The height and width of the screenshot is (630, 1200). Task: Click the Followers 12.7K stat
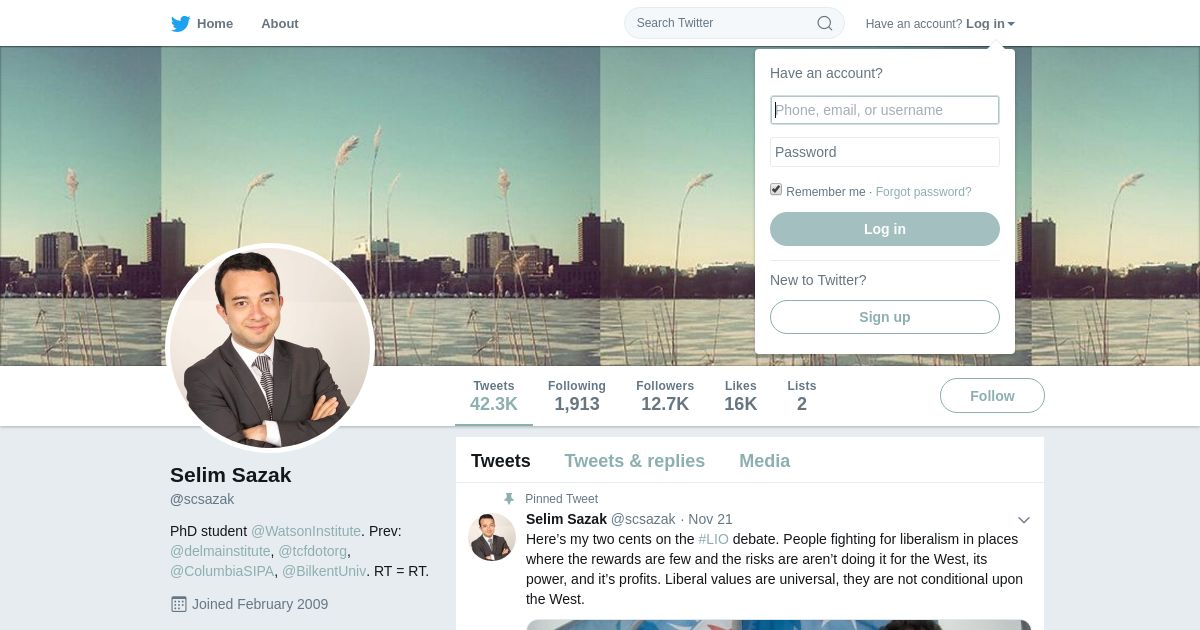pyautogui.click(x=665, y=396)
